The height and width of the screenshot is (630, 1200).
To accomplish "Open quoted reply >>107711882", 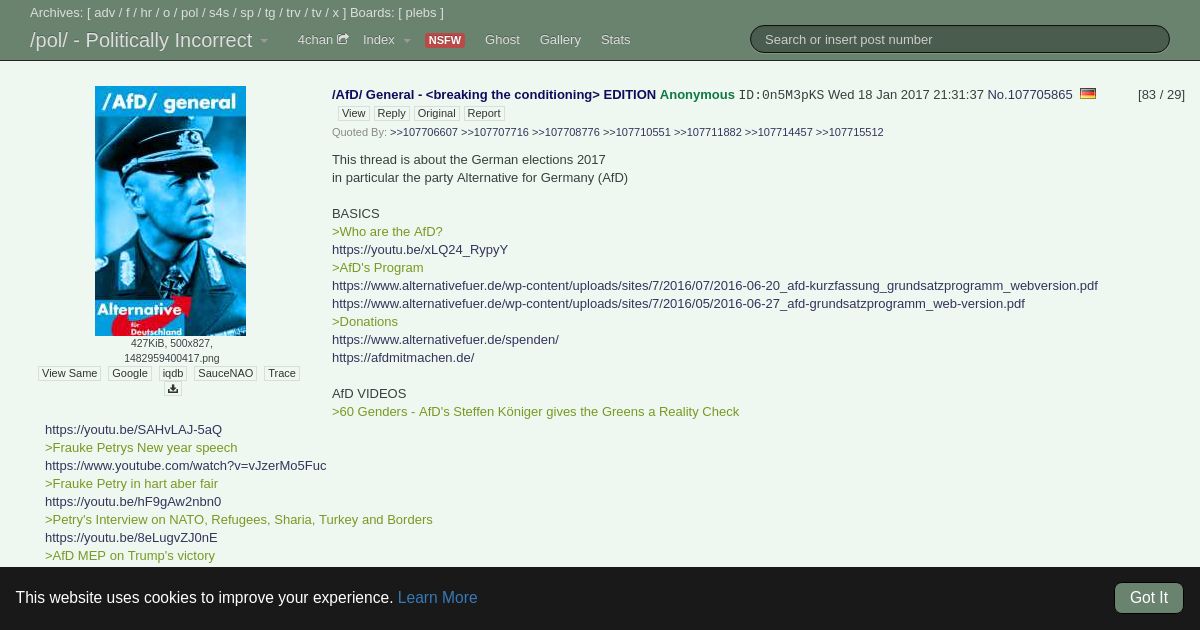I will 708,132.
